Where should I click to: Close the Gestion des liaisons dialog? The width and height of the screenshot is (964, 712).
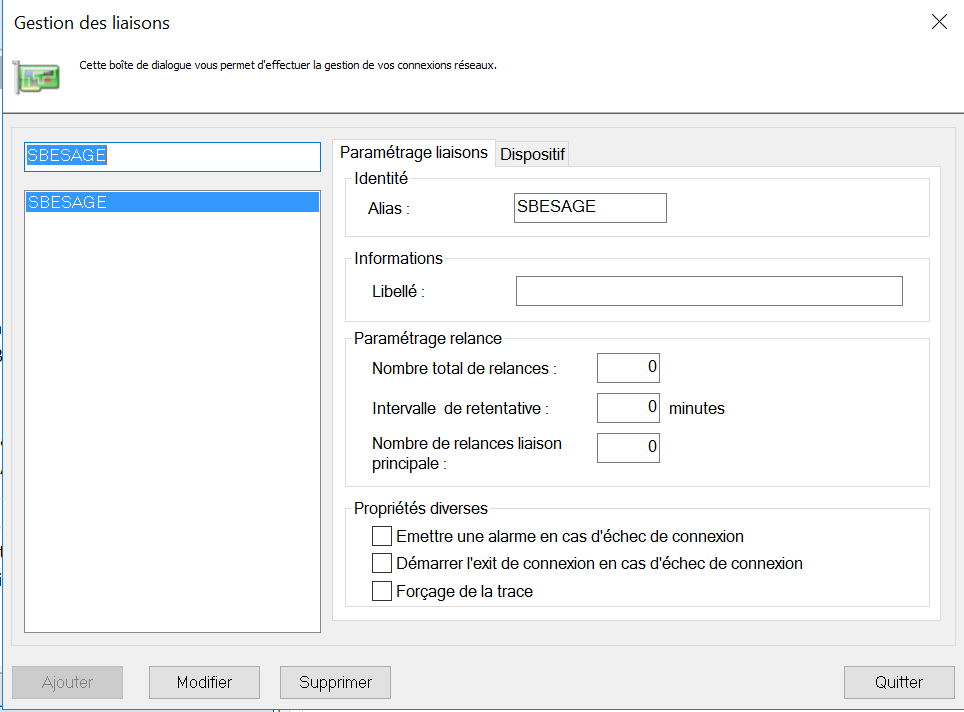pos(939,22)
